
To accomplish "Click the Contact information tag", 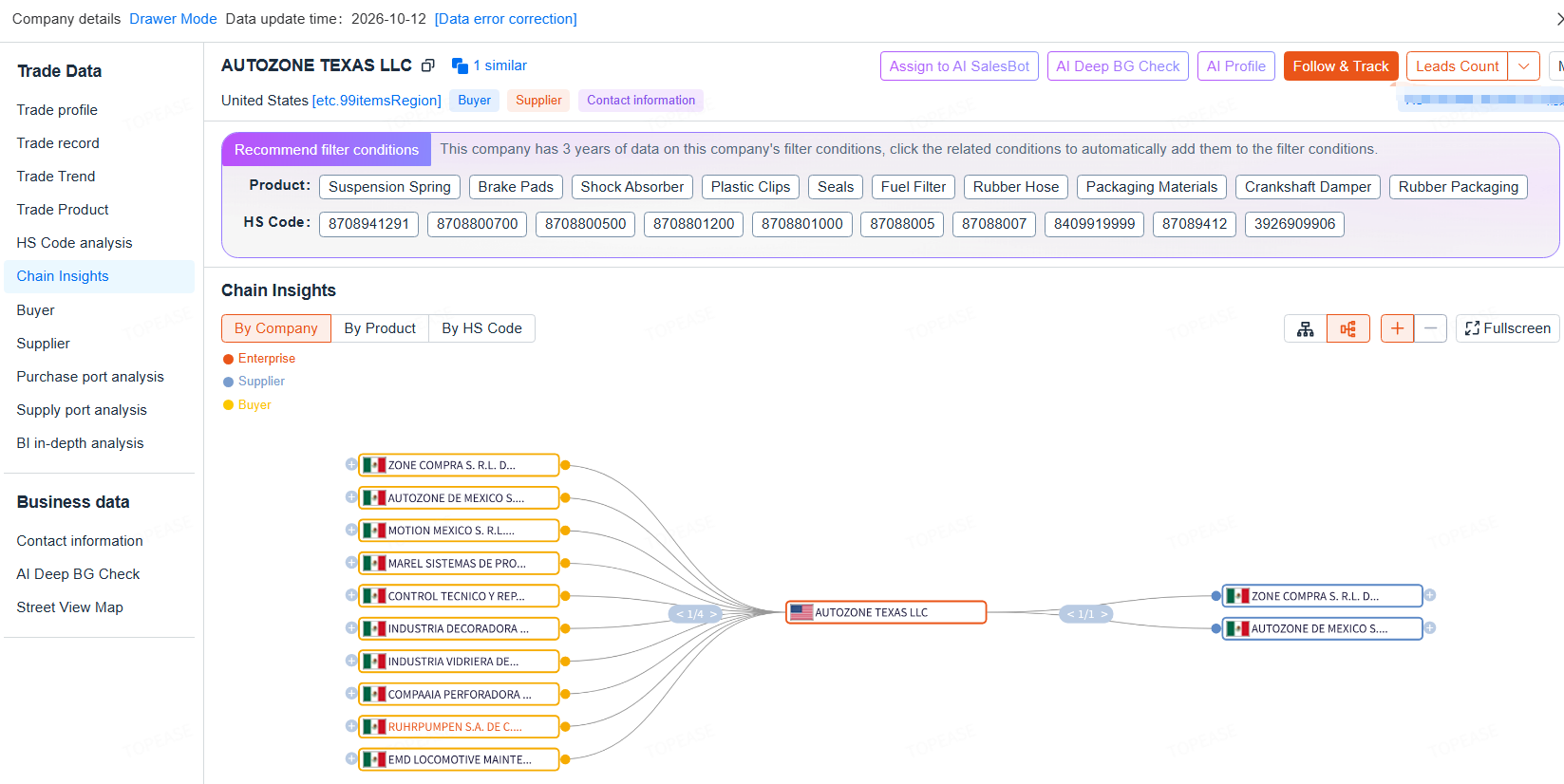I will coord(641,101).
